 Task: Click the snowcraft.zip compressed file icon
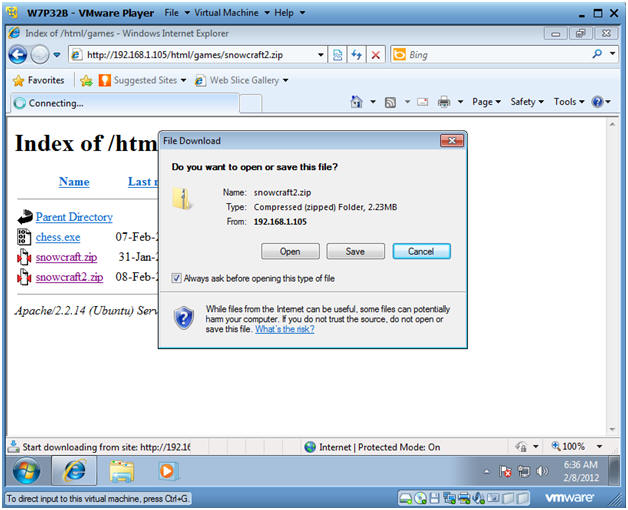(24, 257)
